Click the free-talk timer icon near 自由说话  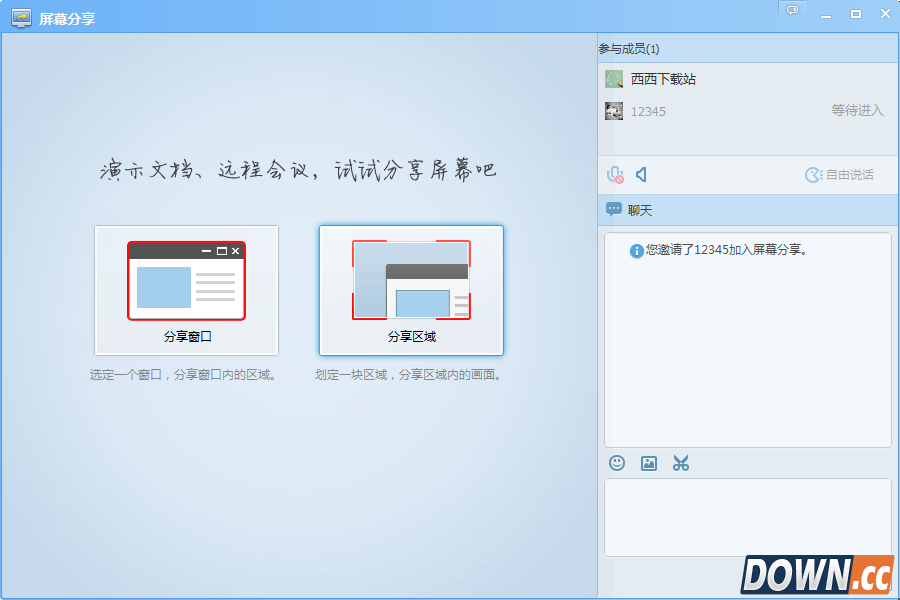(812, 174)
